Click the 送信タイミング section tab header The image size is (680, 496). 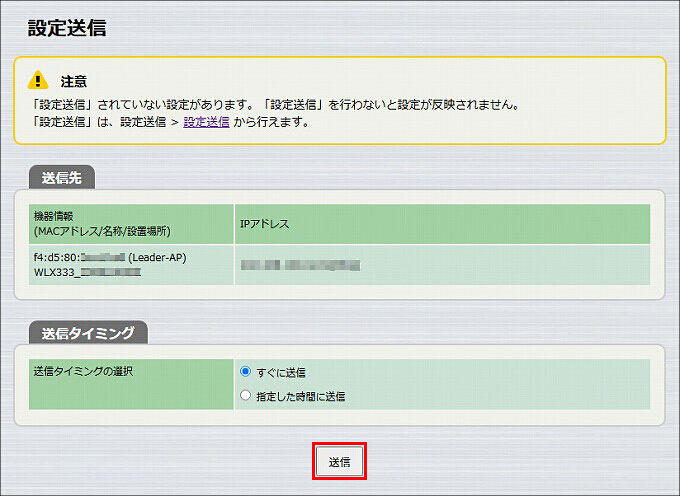pos(88,333)
